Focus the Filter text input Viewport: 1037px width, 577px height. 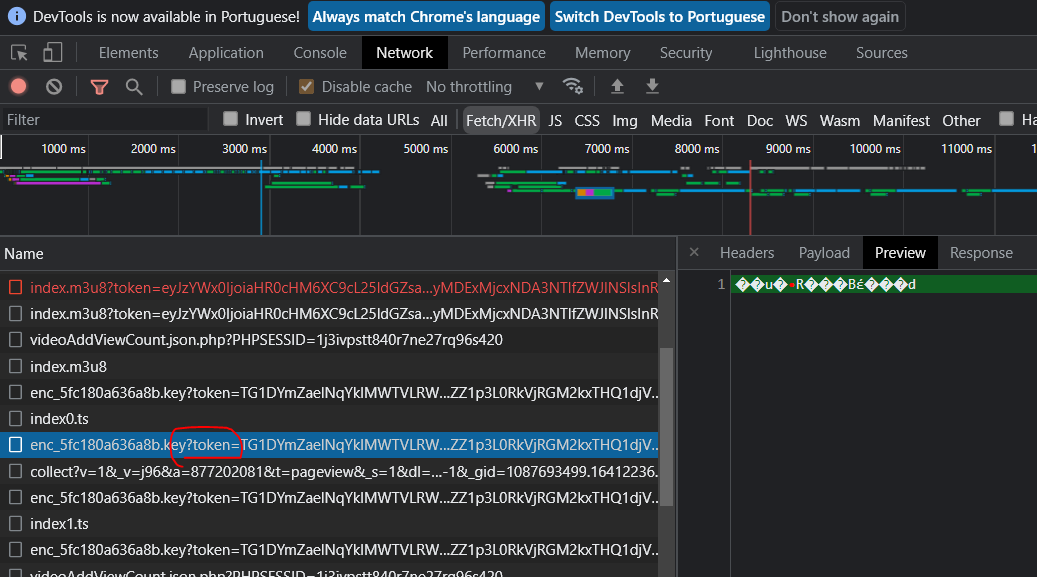(104, 120)
